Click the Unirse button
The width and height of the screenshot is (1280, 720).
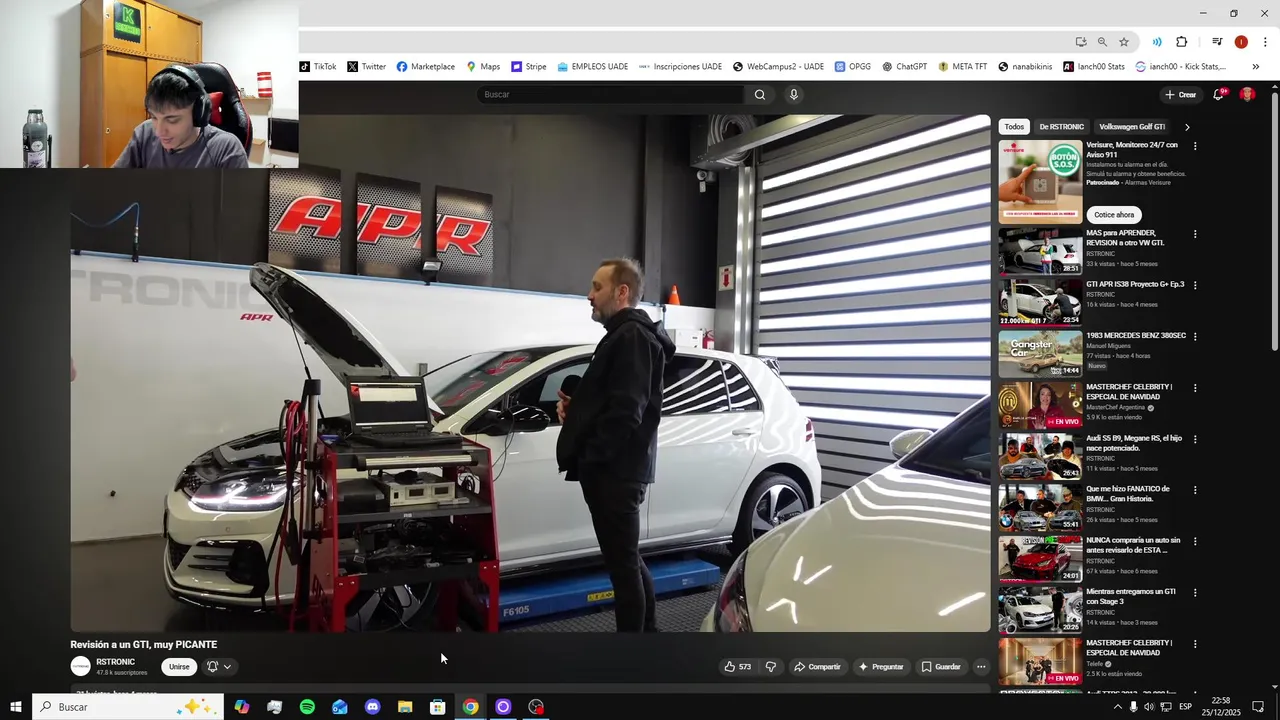point(179,667)
